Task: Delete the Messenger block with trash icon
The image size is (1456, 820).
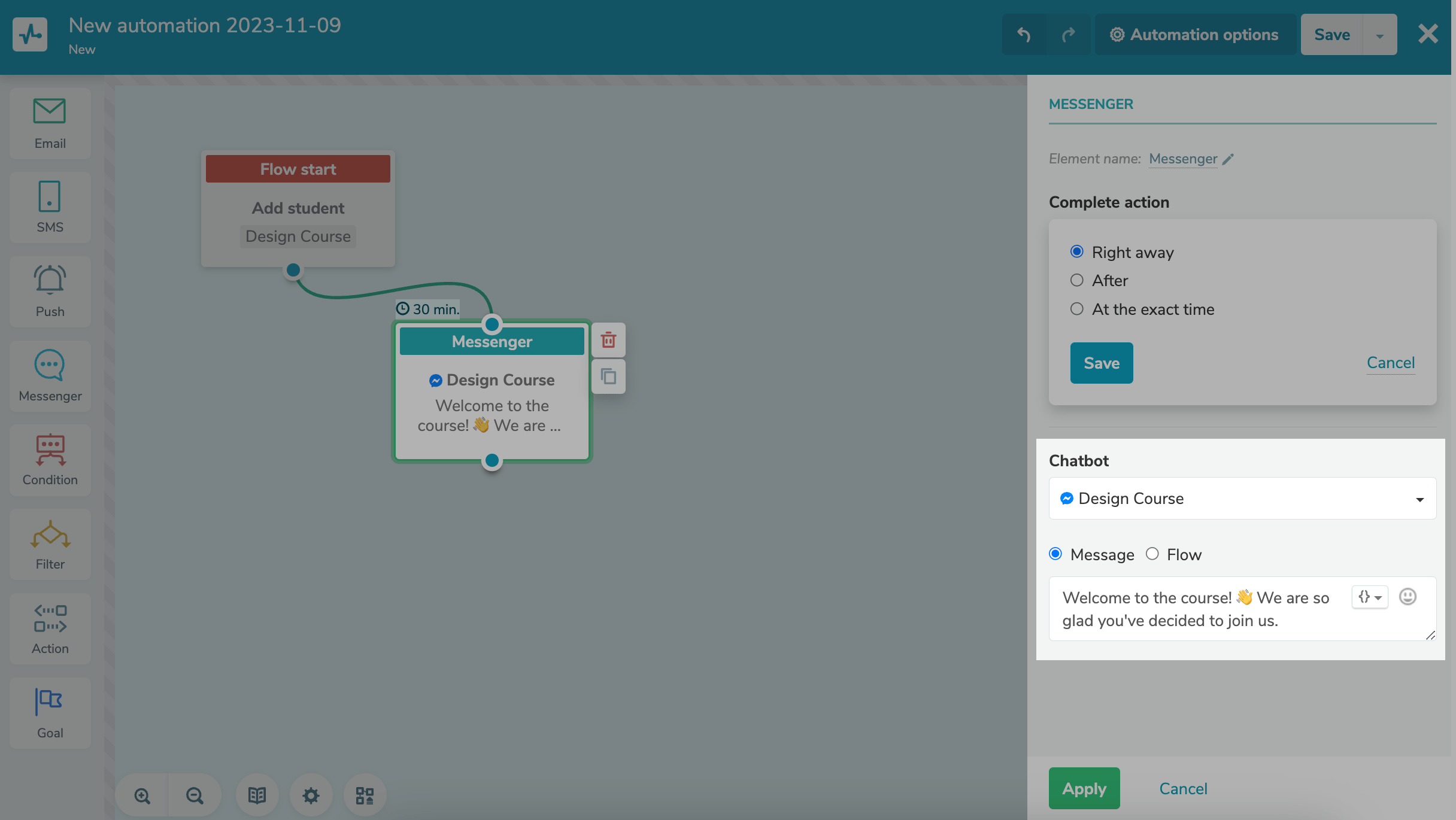Action: click(x=608, y=340)
